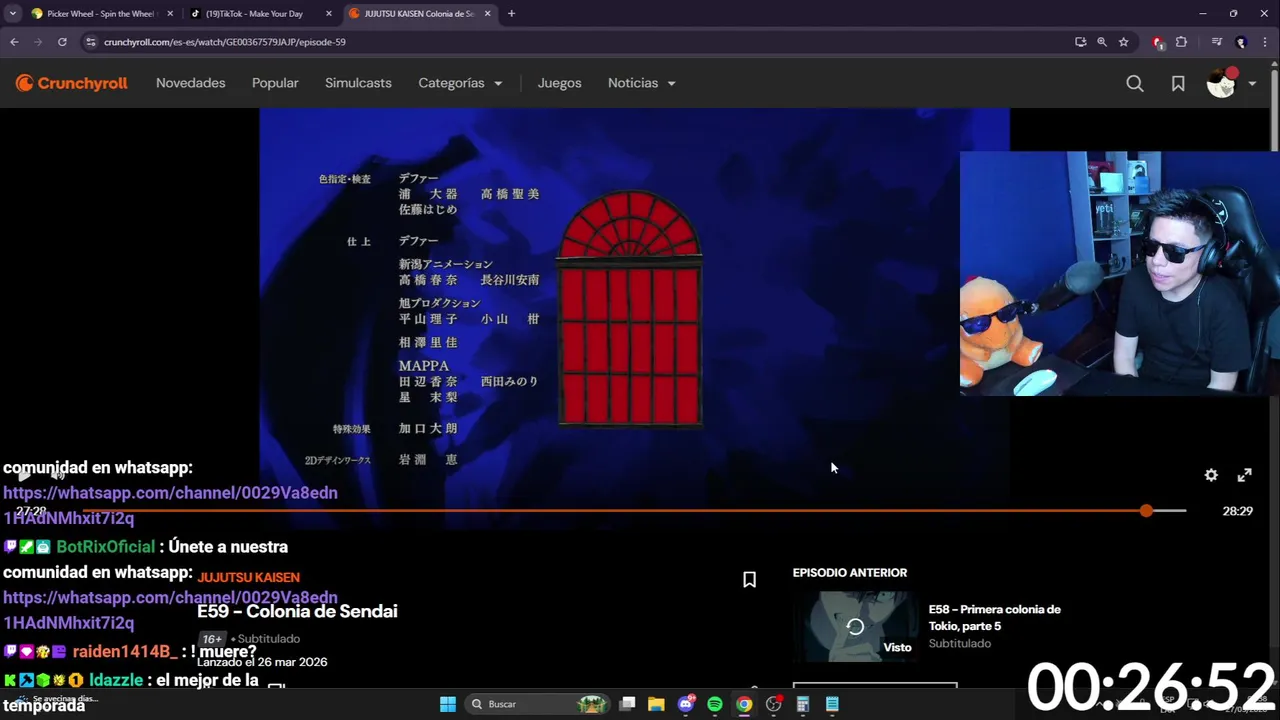This screenshot has height=720, width=1280.
Task: Add episode E59 to watchlist bookmark
Action: point(749,579)
